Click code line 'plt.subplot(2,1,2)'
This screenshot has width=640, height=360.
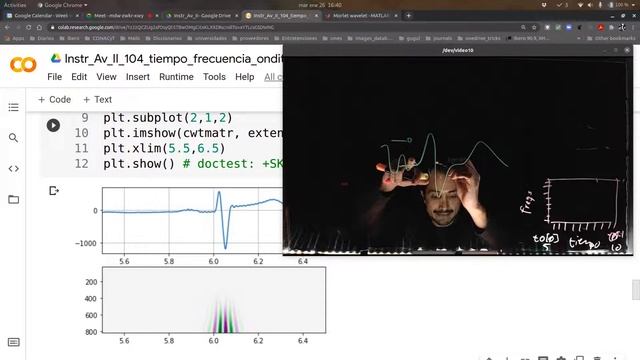[168, 118]
